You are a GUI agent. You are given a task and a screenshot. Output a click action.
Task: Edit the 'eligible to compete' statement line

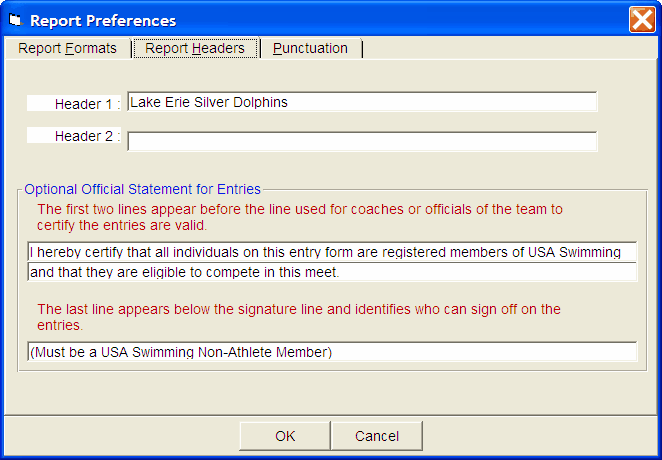point(331,272)
